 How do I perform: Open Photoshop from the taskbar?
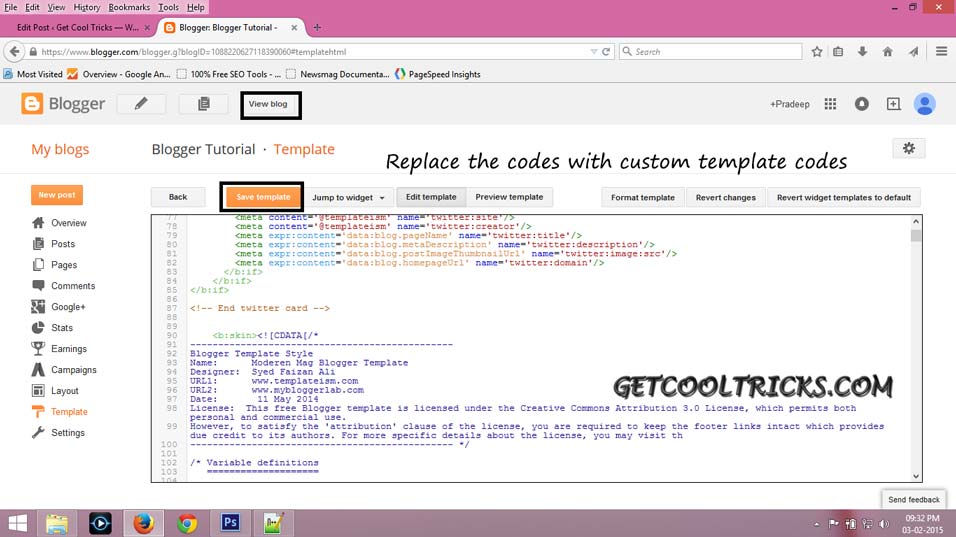point(230,523)
